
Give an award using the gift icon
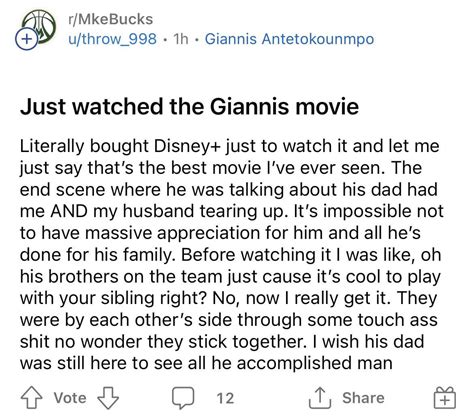click(445, 398)
